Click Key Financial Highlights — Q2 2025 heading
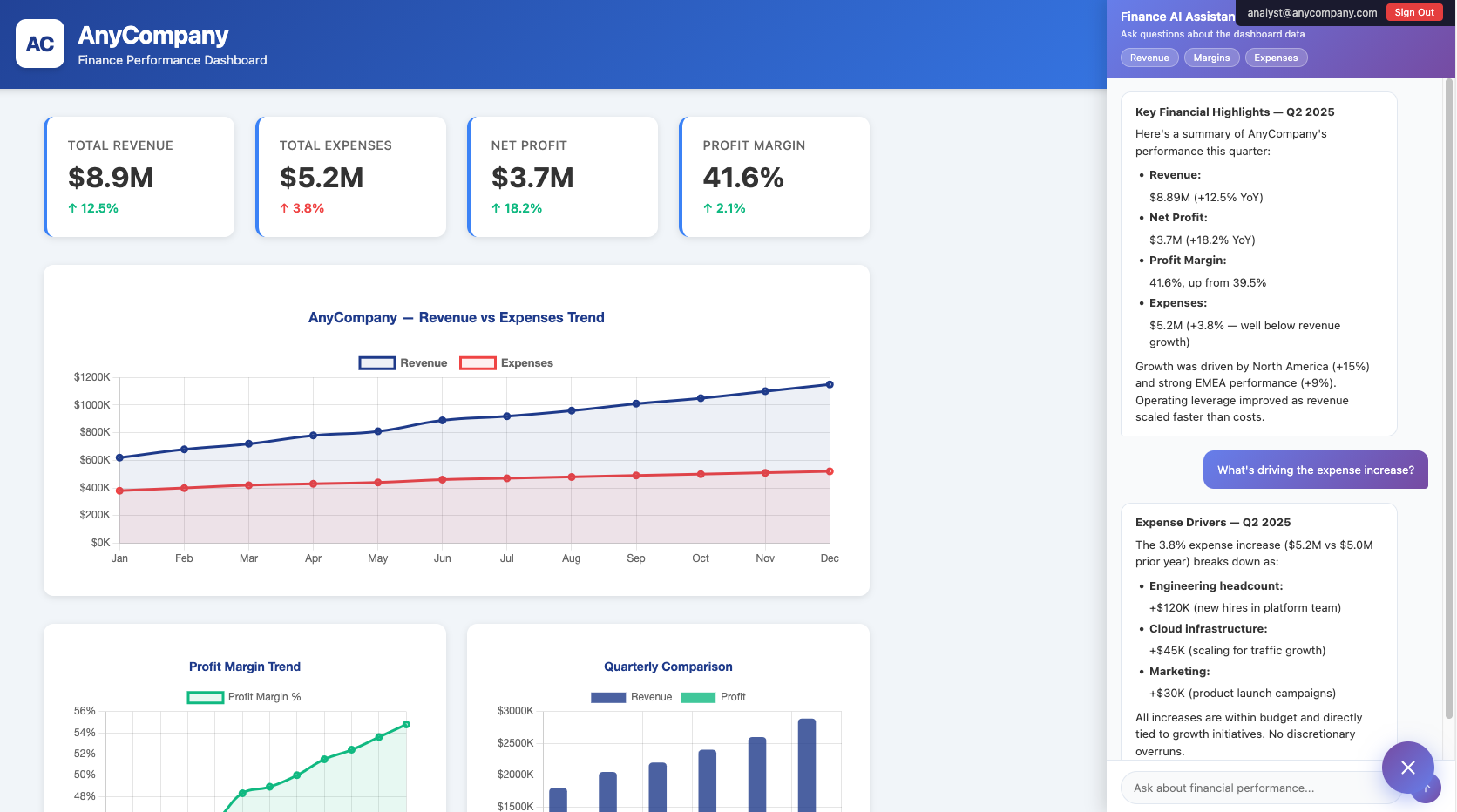The height and width of the screenshot is (812, 1457). [1235, 112]
